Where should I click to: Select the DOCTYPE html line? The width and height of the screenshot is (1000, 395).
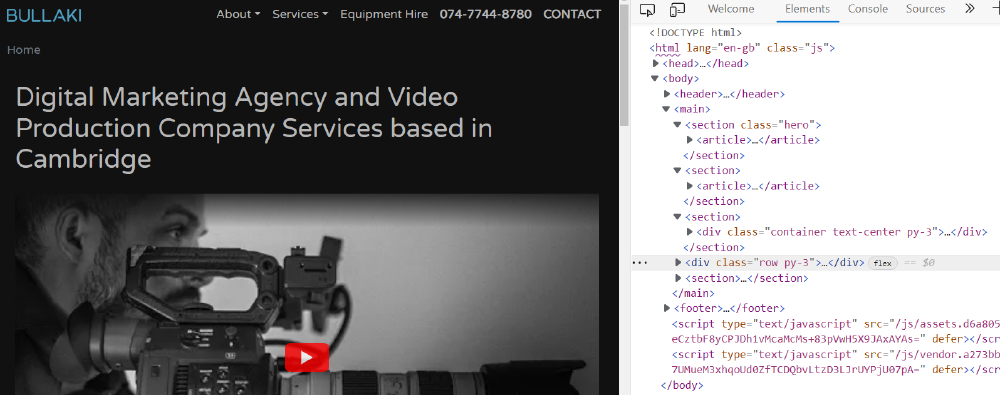(x=695, y=33)
